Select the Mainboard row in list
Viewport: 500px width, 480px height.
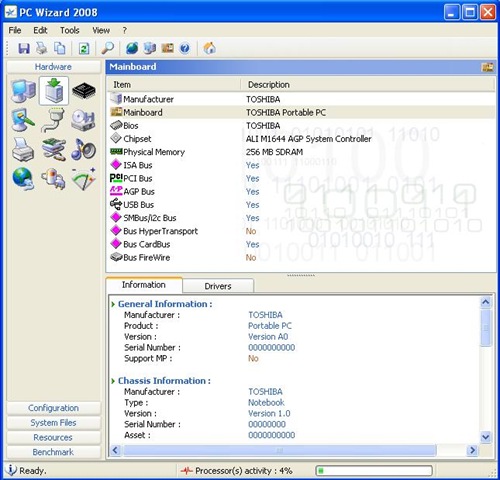tap(301, 112)
